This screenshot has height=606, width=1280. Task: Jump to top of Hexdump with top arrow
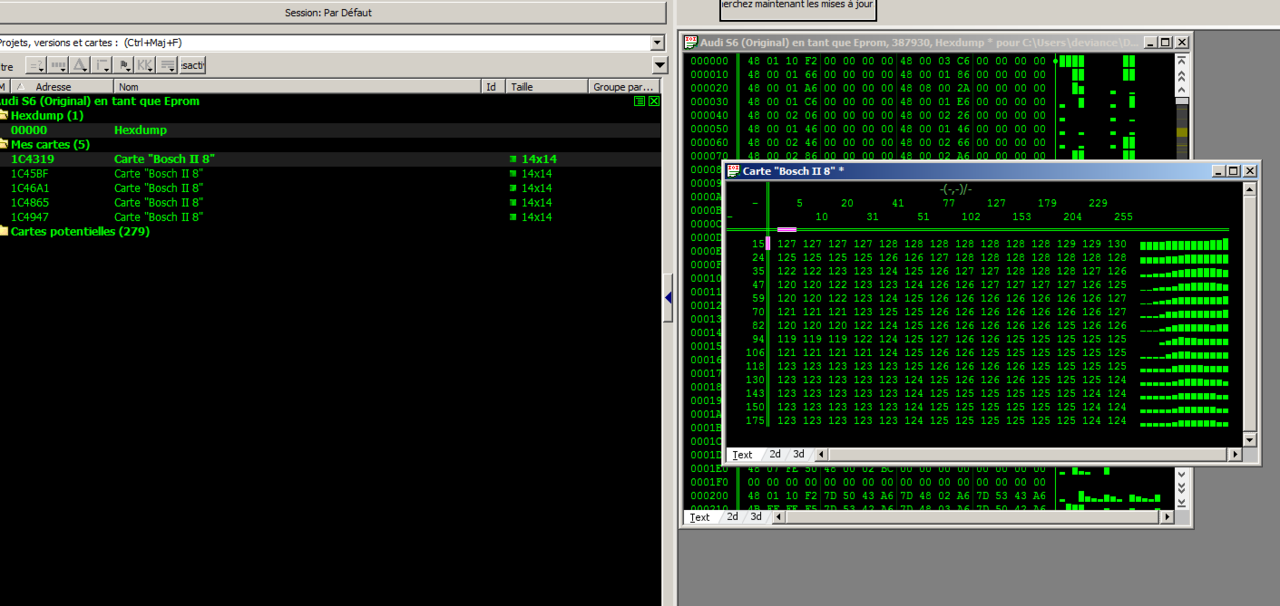[1181, 61]
